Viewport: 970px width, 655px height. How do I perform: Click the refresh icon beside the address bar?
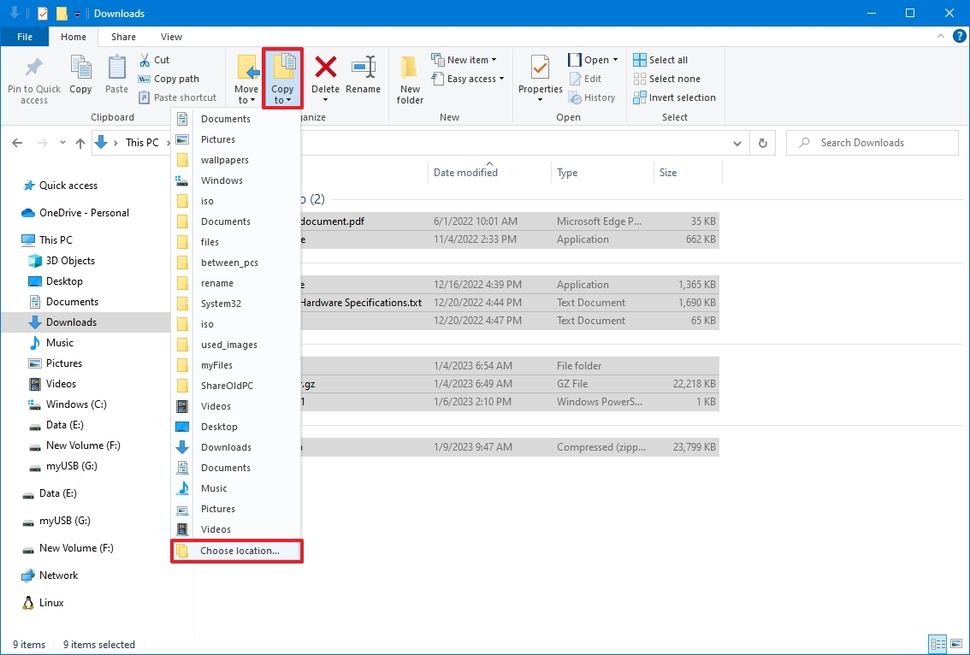point(763,142)
